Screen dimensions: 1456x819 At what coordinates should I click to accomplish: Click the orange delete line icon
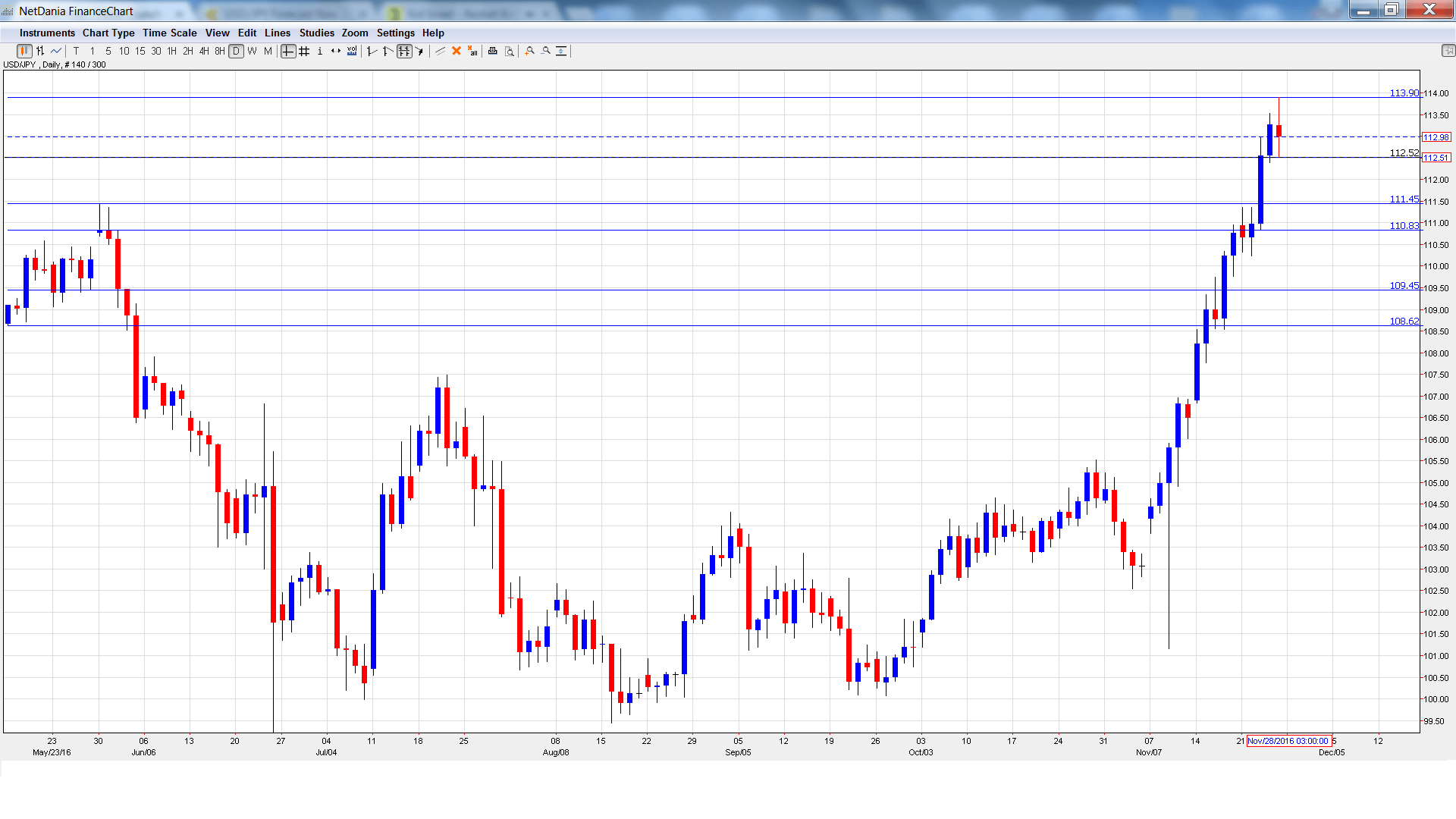[x=457, y=51]
